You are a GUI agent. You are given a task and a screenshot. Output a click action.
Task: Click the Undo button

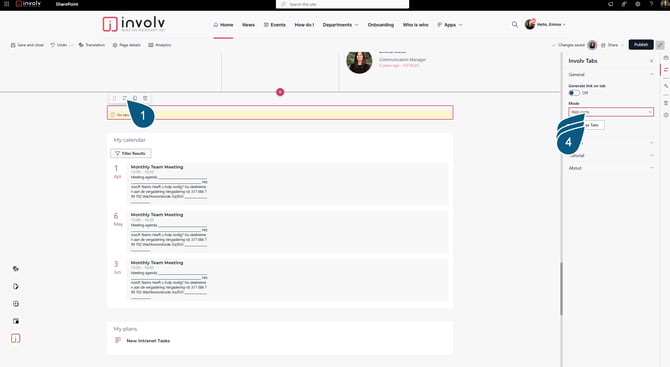click(59, 45)
